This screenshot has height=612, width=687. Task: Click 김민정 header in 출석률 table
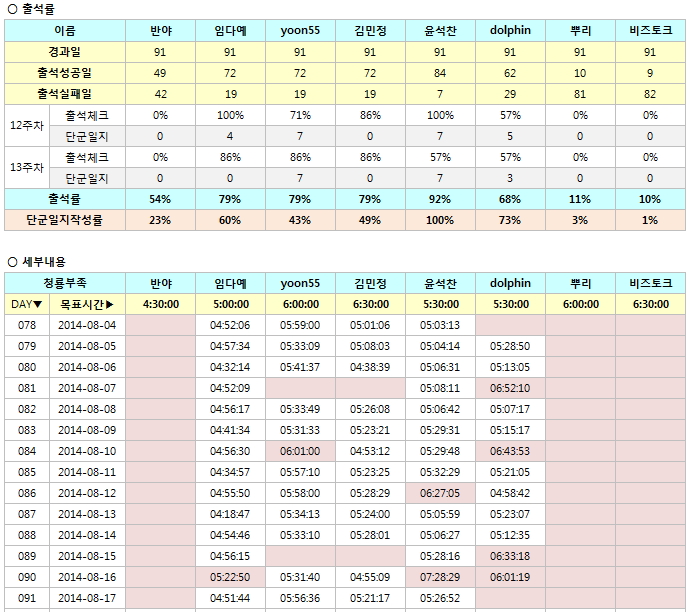click(370, 30)
